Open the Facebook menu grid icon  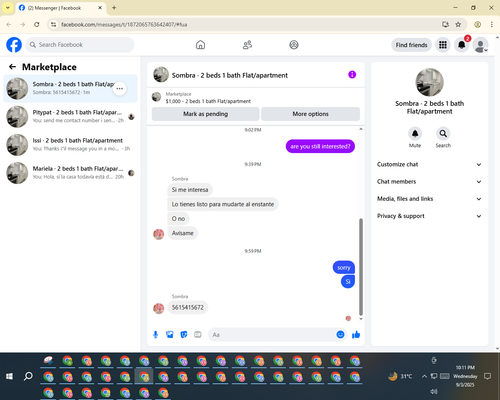pyautogui.click(x=443, y=45)
